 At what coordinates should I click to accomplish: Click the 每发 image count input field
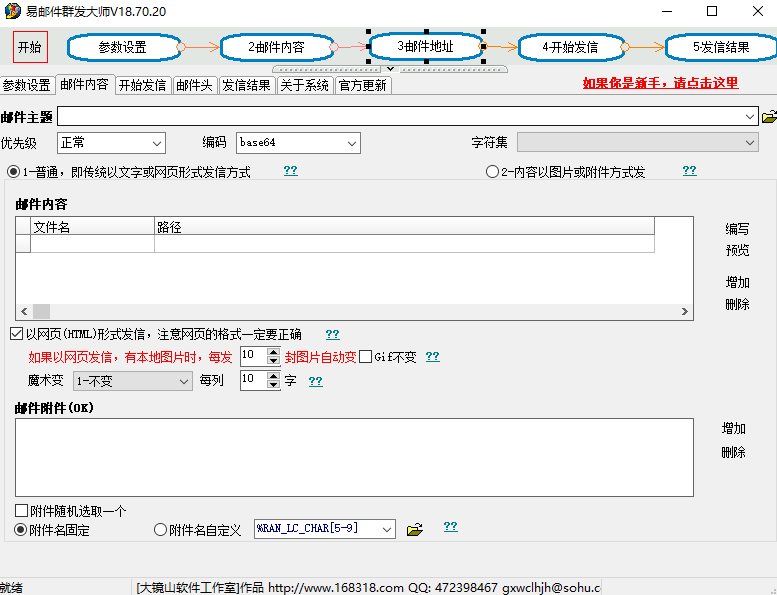[253, 357]
